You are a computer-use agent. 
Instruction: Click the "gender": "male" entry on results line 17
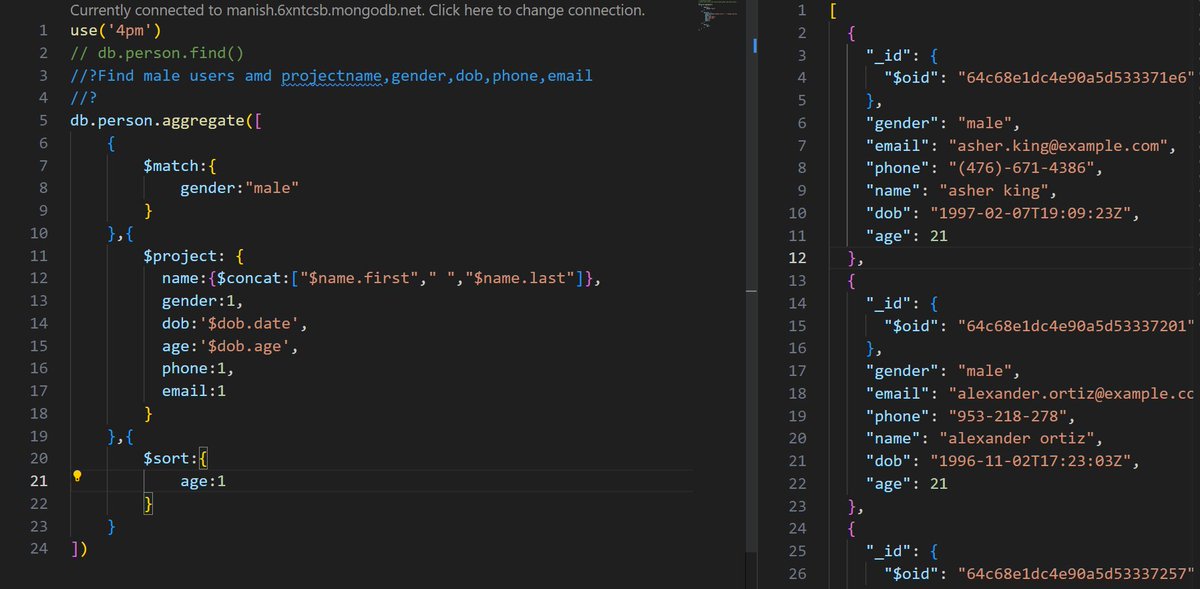tap(942, 371)
